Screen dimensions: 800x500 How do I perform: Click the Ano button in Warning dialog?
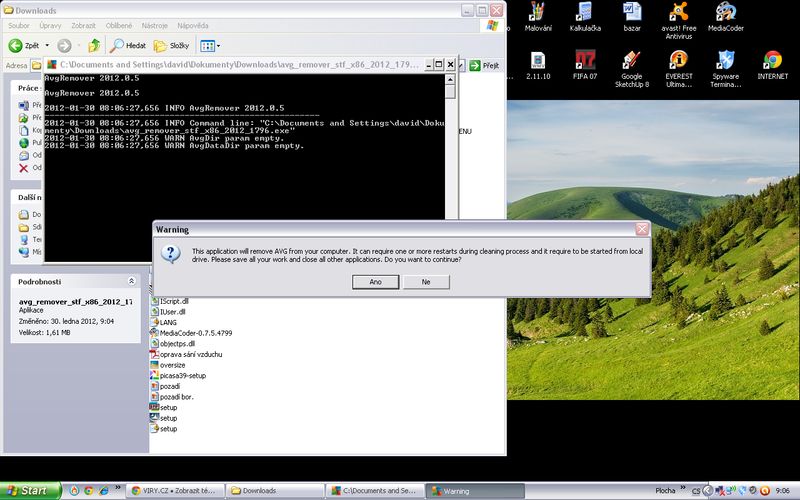pos(376,282)
